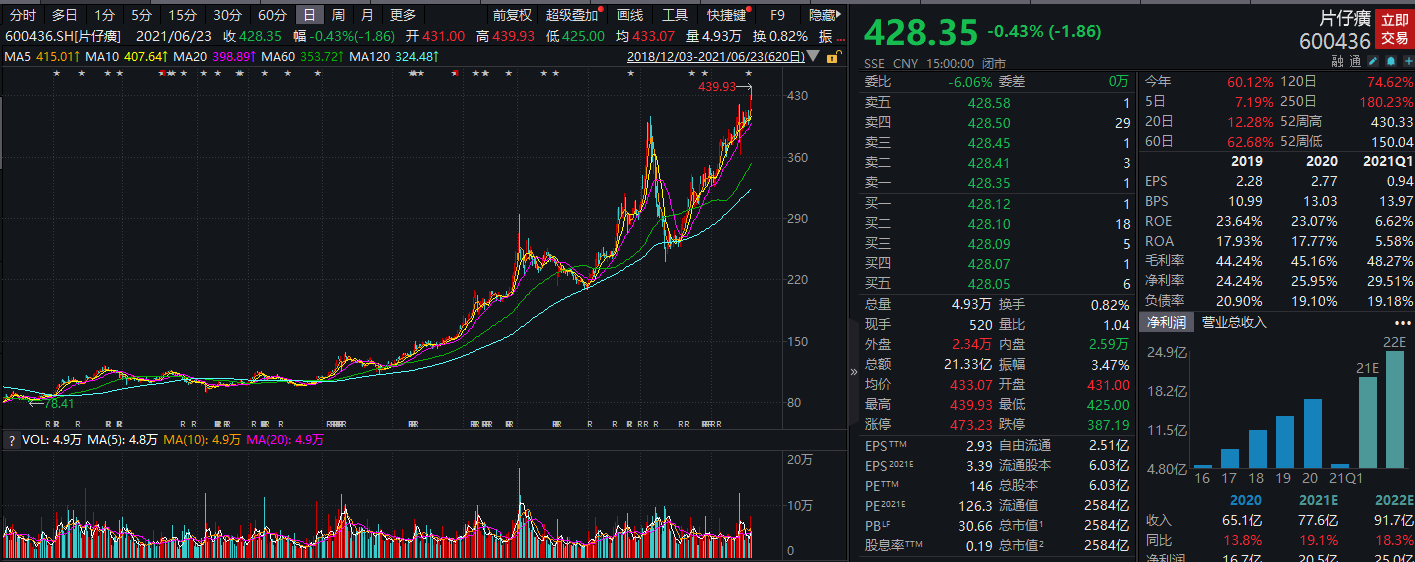Screen dimensions: 1415x562
Task: Expand the 更多 period options
Action: pyautogui.click(x=402, y=15)
